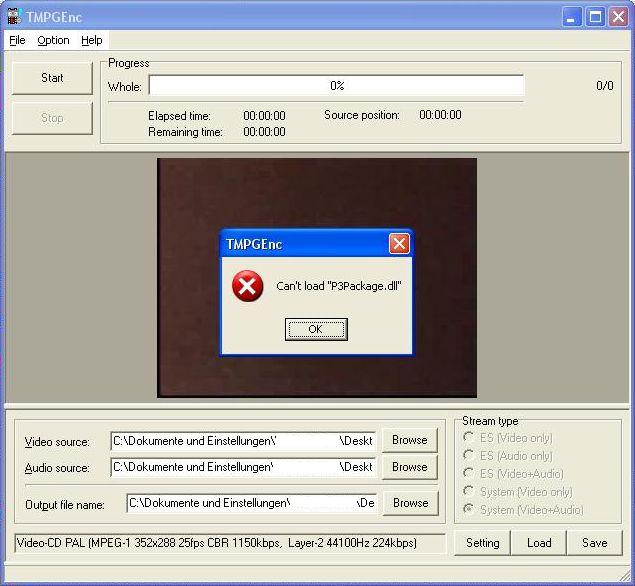This screenshot has width=635, height=586.
Task: Close the TMPGEnc error dialog
Action: click(399, 244)
